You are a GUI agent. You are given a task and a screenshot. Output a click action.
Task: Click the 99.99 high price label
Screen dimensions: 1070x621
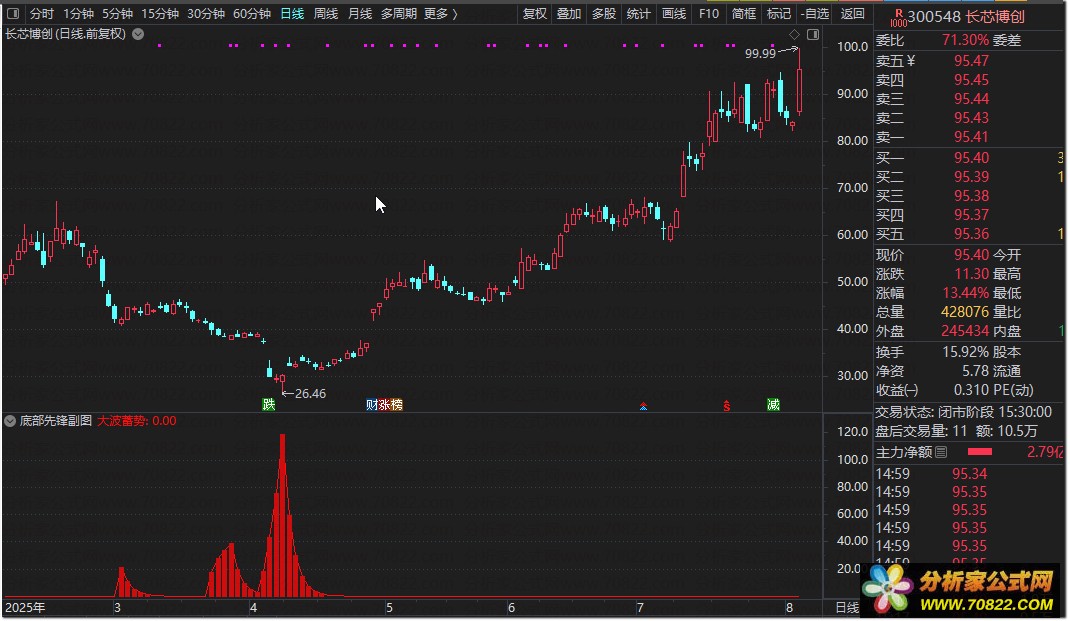[760, 53]
